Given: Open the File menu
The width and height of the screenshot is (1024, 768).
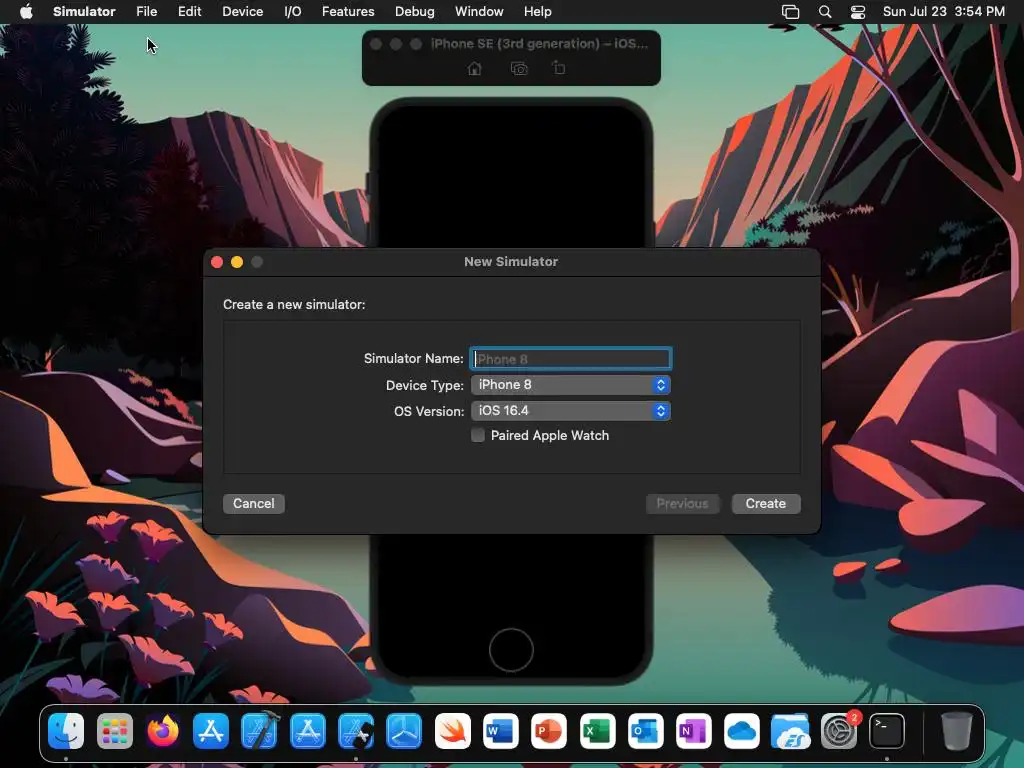Looking at the screenshot, I should (x=146, y=12).
